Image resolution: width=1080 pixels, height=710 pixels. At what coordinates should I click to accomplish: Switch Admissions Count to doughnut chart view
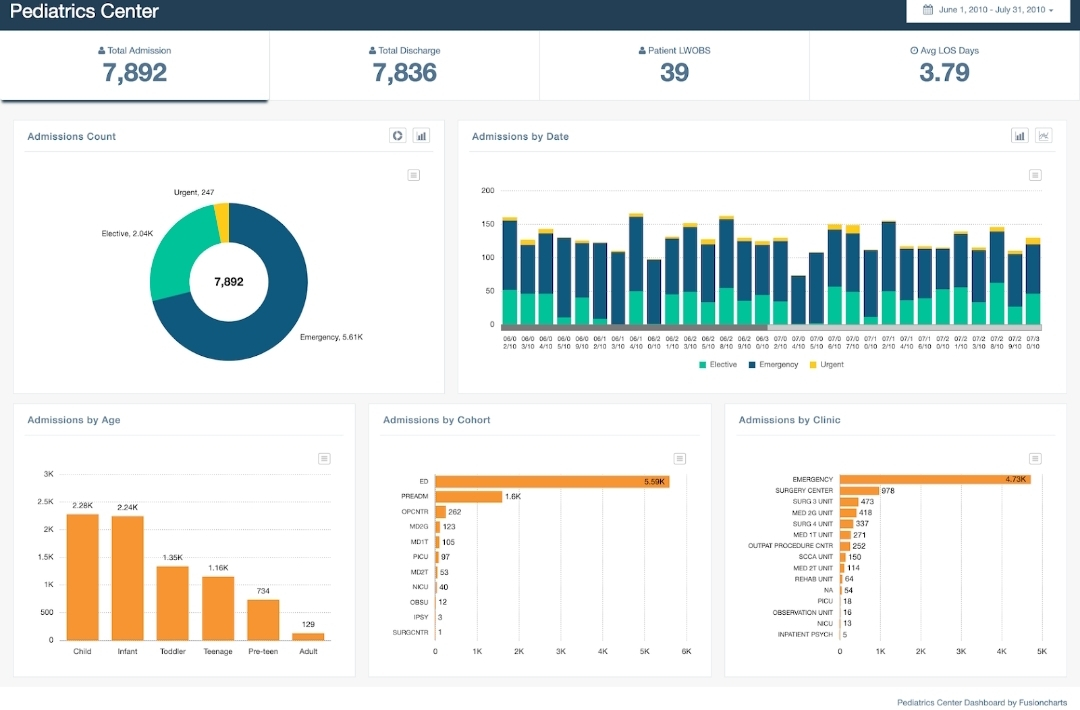(x=398, y=136)
